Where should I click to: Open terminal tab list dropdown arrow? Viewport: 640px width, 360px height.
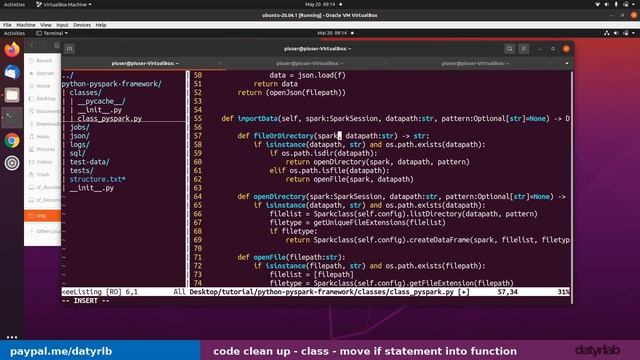567,63
